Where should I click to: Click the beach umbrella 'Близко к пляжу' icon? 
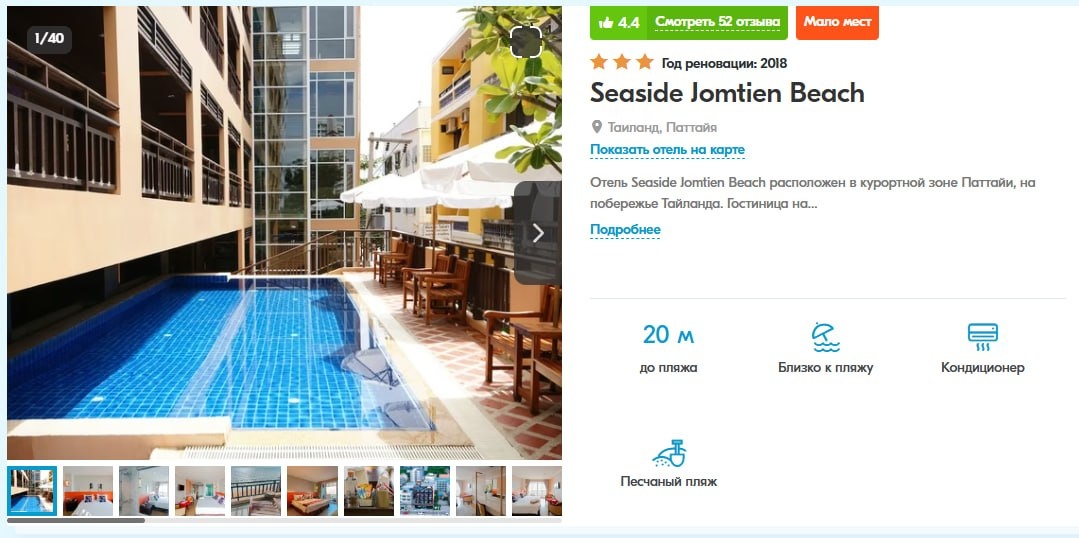point(825,336)
